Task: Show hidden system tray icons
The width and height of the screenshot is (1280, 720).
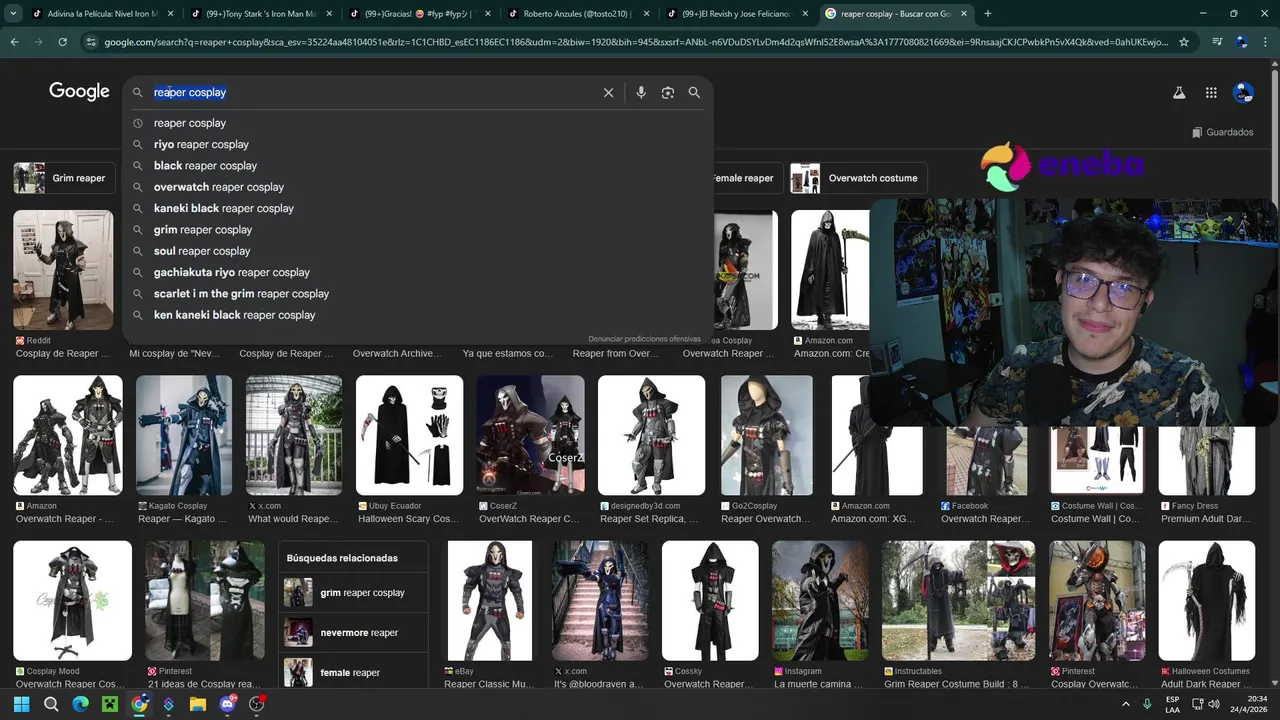Action: coord(1125,704)
